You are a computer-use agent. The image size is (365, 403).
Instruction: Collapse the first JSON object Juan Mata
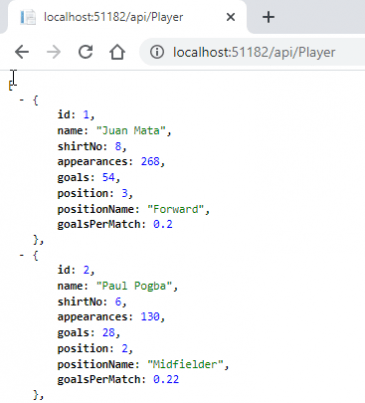pos(22,100)
